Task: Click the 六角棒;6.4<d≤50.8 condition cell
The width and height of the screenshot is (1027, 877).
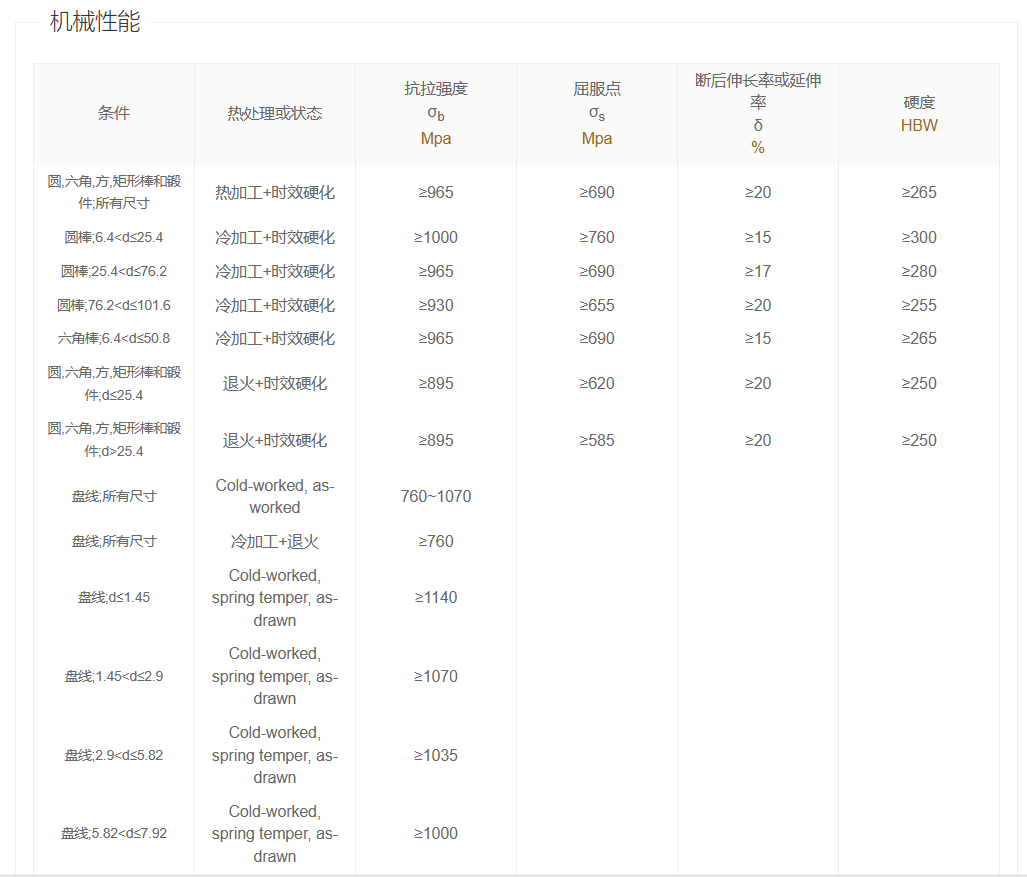Action: point(114,339)
